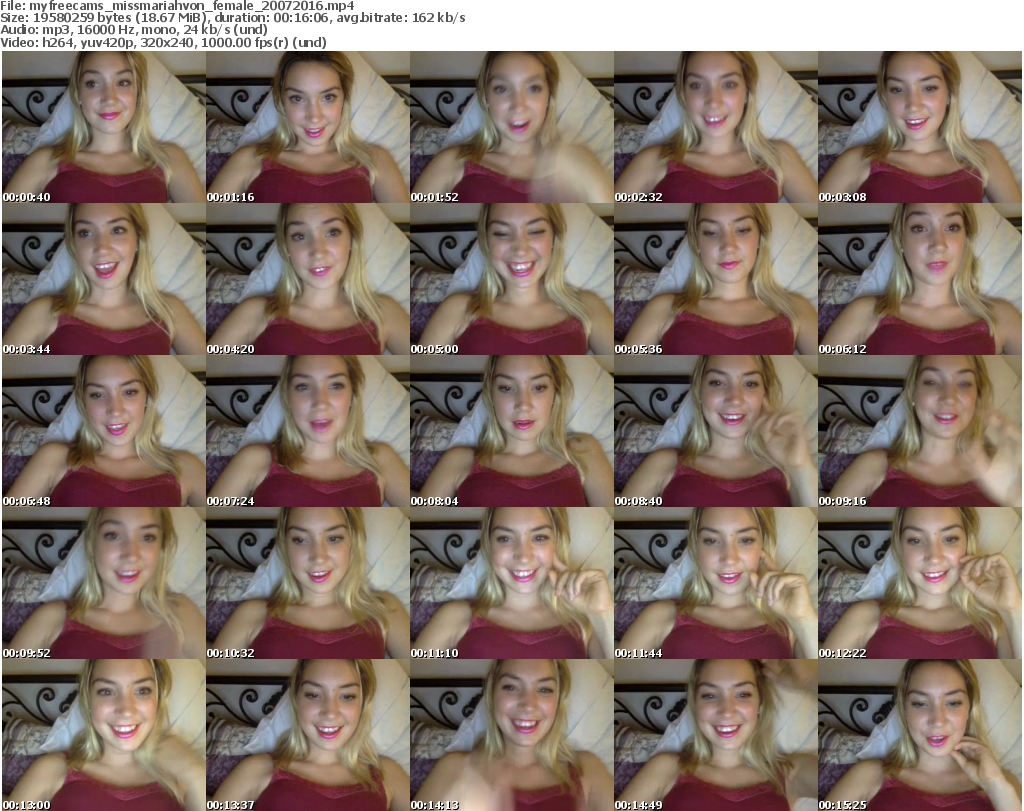Open the snapshot marked 00:13:00
Image resolution: width=1024 pixels, height=811 pixels.
pyautogui.click(x=104, y=735)
